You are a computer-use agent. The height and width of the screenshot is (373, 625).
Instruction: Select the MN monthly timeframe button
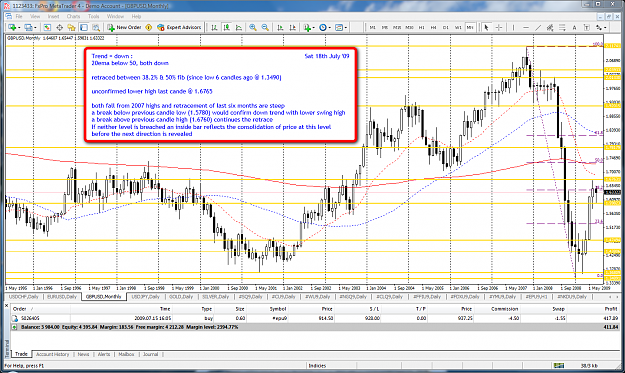(x=470, y=27)
